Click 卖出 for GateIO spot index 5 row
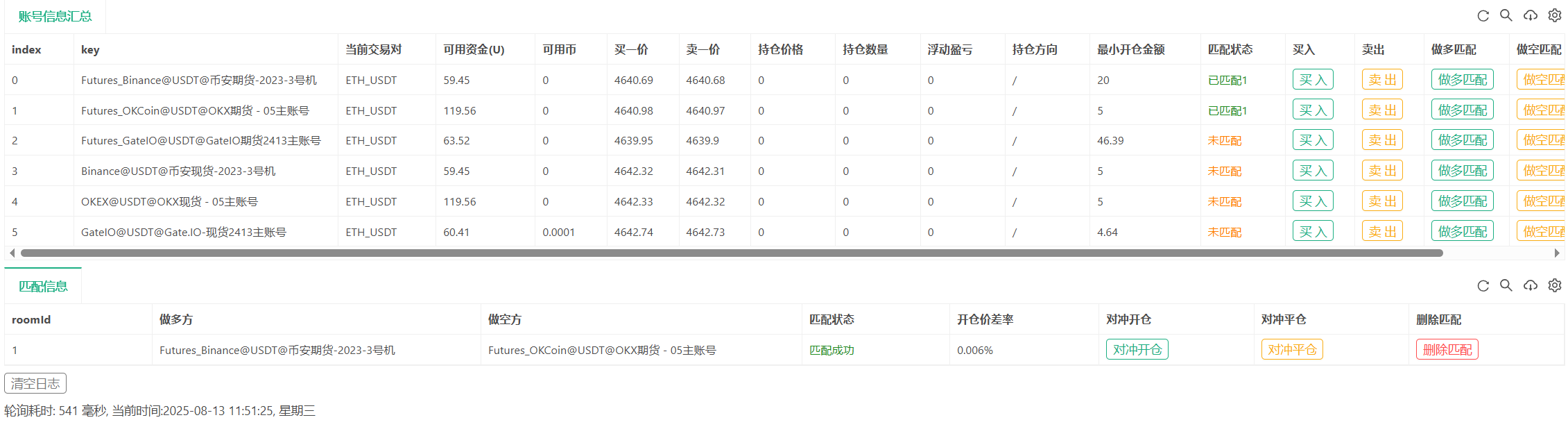1568x429 pixels. click(x=1382, y=231)
